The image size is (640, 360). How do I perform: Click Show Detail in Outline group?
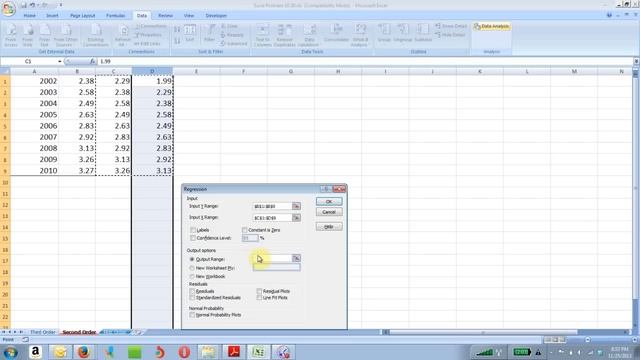451,26
